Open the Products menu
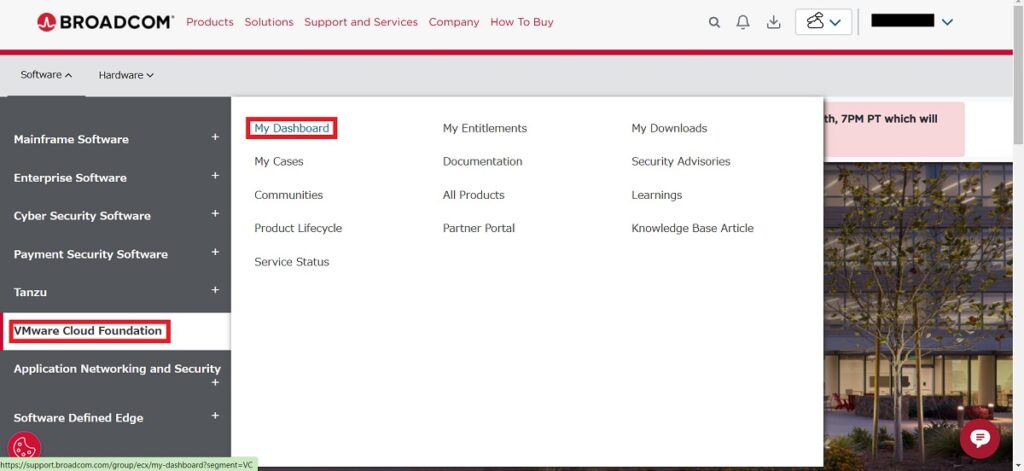1024x471 pixels. click(210, 22)
